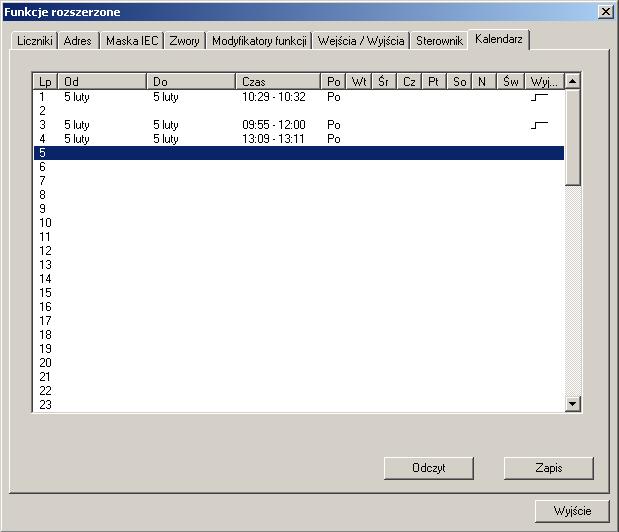
Task: Click the Do column header
Action: [191, 82]
